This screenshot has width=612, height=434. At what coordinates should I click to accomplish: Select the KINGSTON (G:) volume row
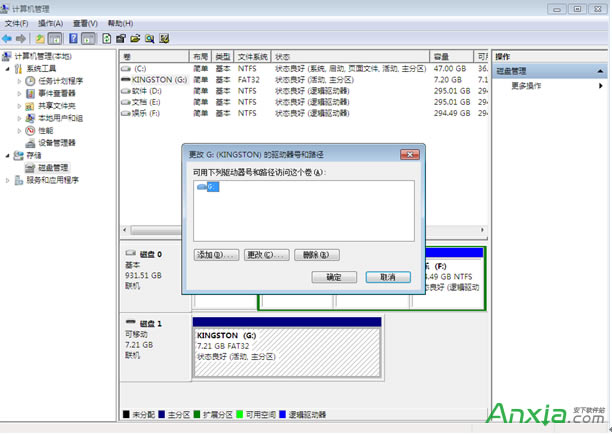153,78
